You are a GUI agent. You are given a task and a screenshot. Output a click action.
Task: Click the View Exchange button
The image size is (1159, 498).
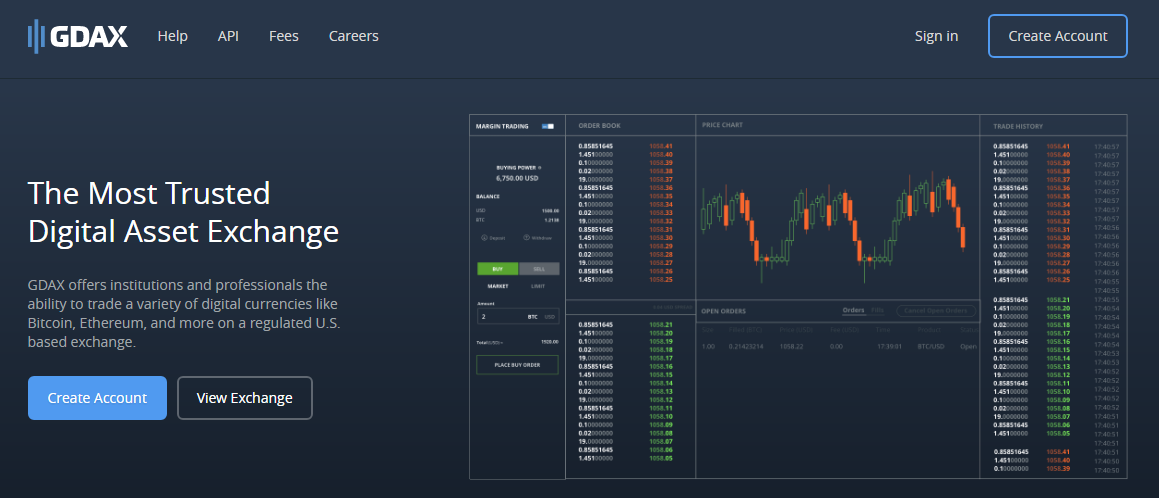point(245,398)
